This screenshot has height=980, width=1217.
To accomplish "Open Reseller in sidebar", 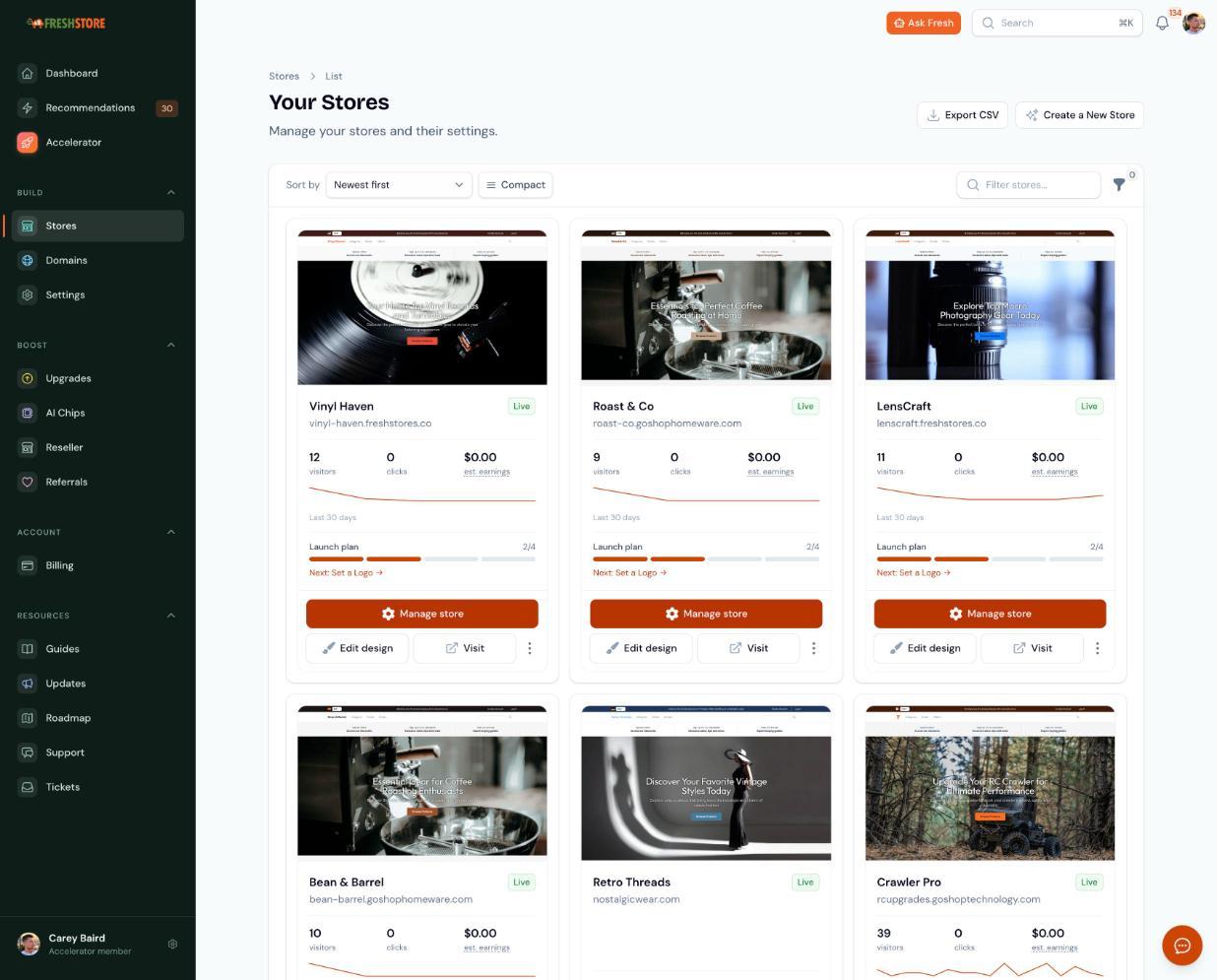I will [x=97, y=447].
